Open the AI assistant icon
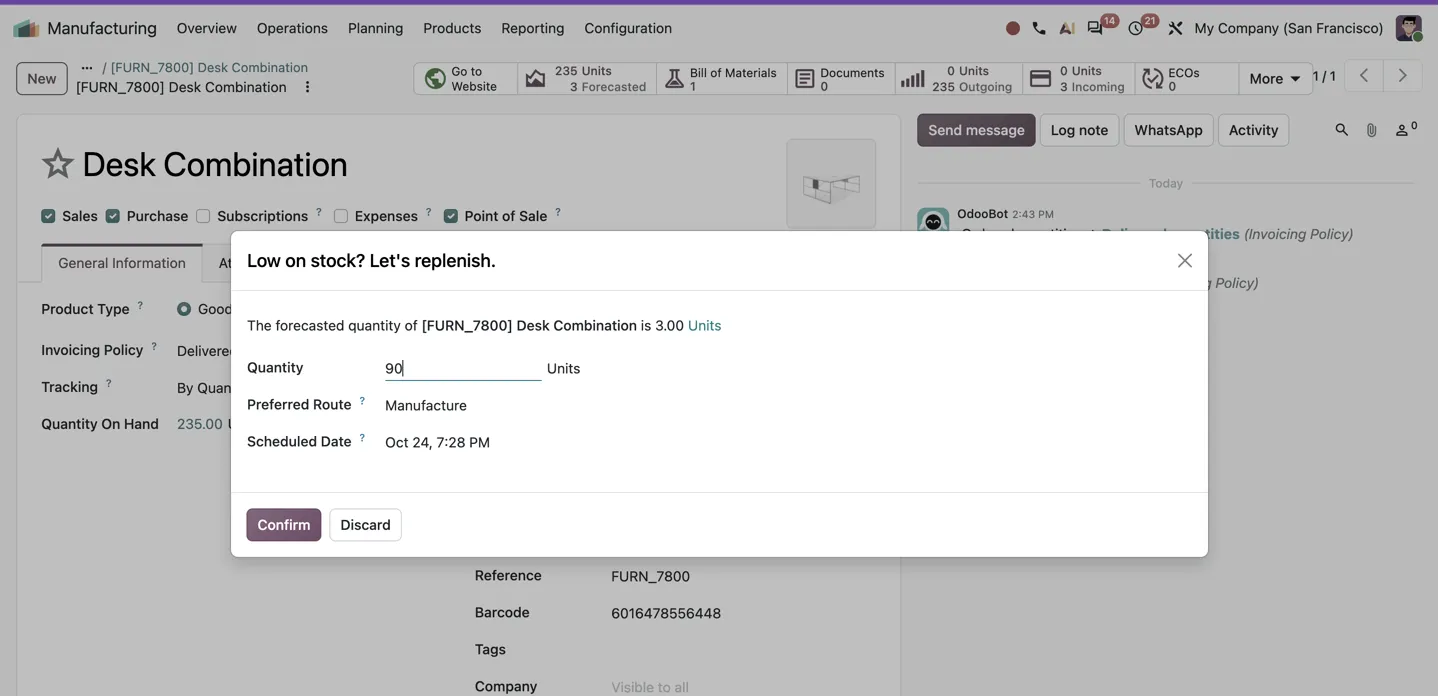 point(1067,28)
